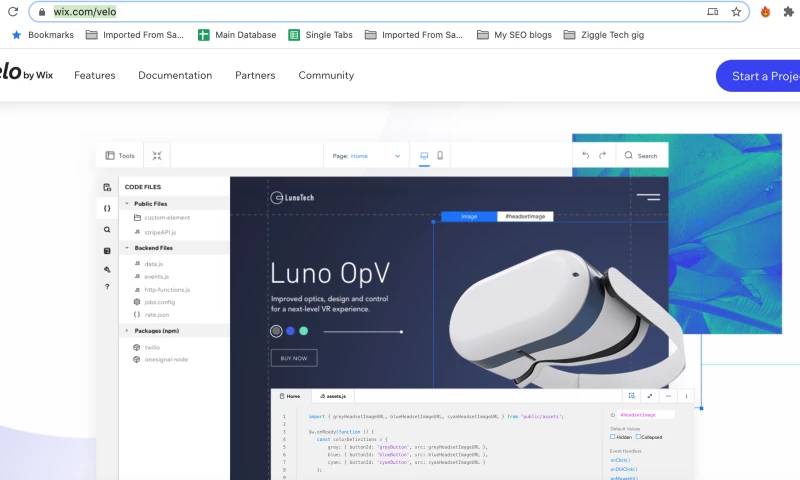
Task: Bookmark this page with the star icon
Action: tap(737, 12)
